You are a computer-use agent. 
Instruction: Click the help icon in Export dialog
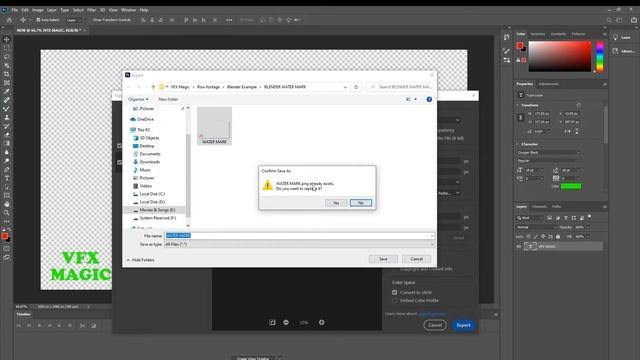coord(429,99)
